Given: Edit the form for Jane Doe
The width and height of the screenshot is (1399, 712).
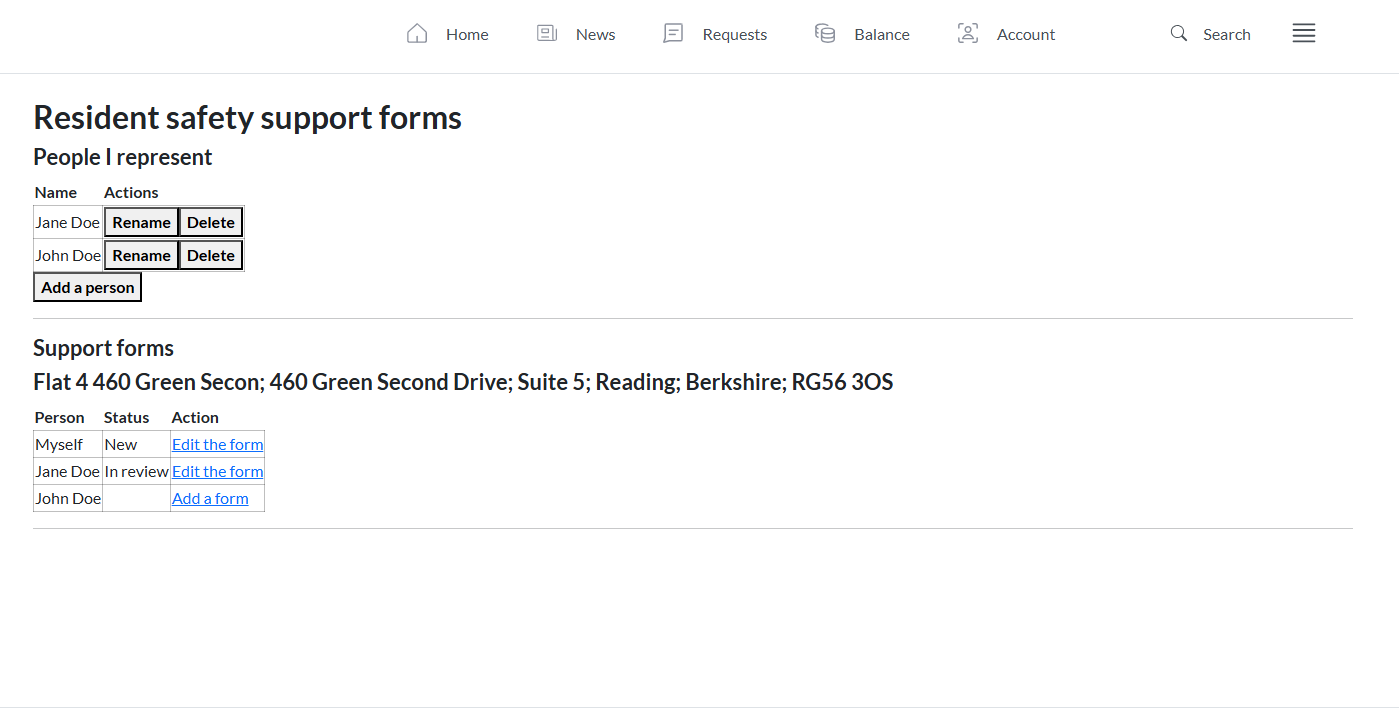Looking at the screenshot, I should [x=217, y=471].
